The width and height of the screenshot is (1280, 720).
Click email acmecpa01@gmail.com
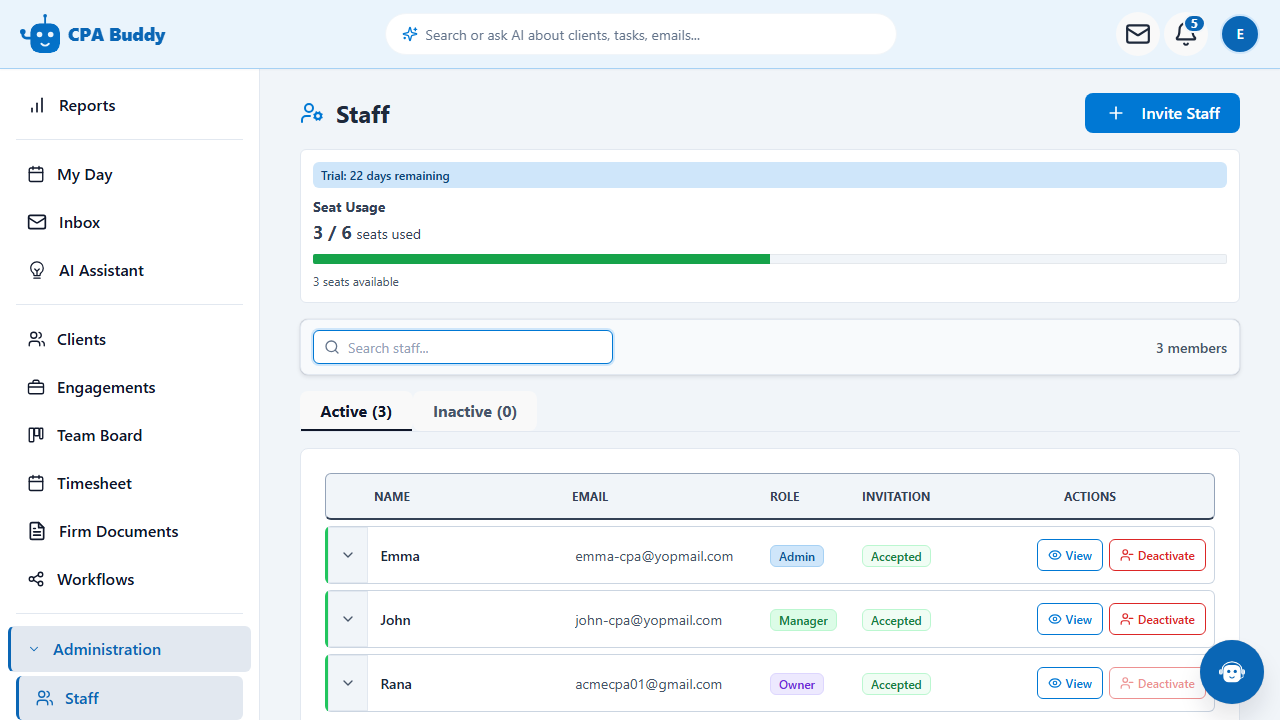click(x=648, y=684)
